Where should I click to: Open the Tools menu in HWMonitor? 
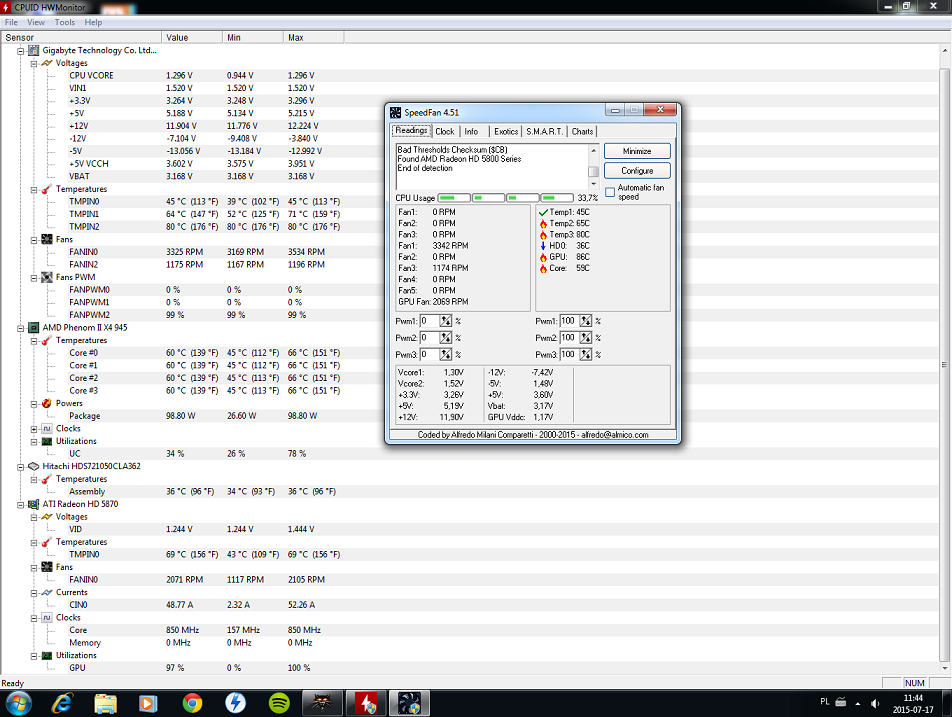click(x=65, y=22)
